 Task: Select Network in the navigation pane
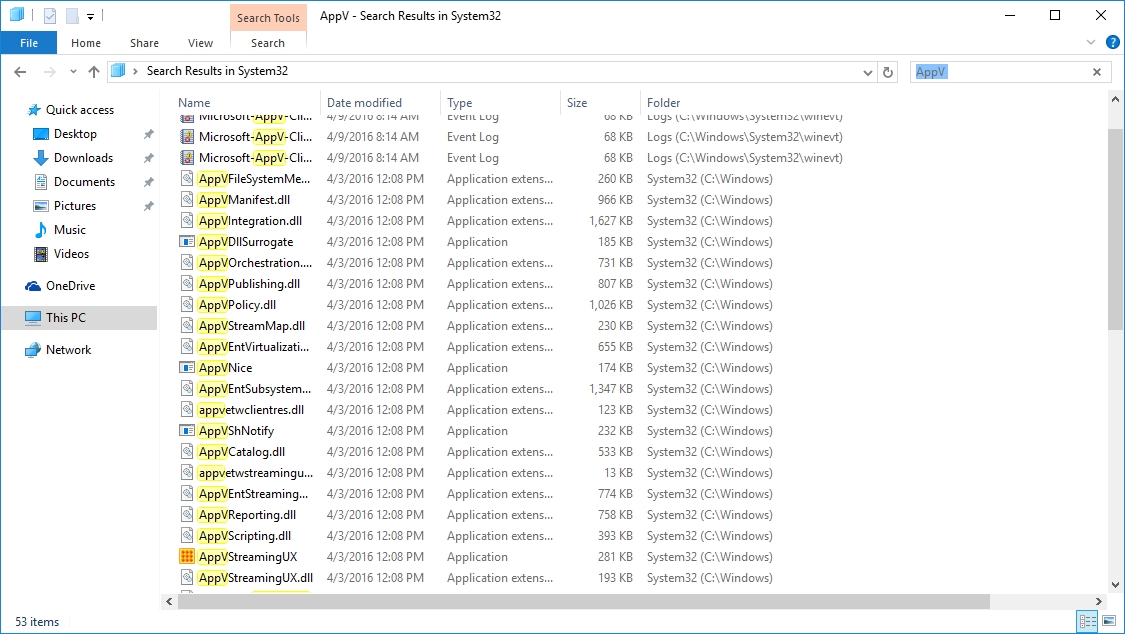pyautogui.click(x=68, y=350)
